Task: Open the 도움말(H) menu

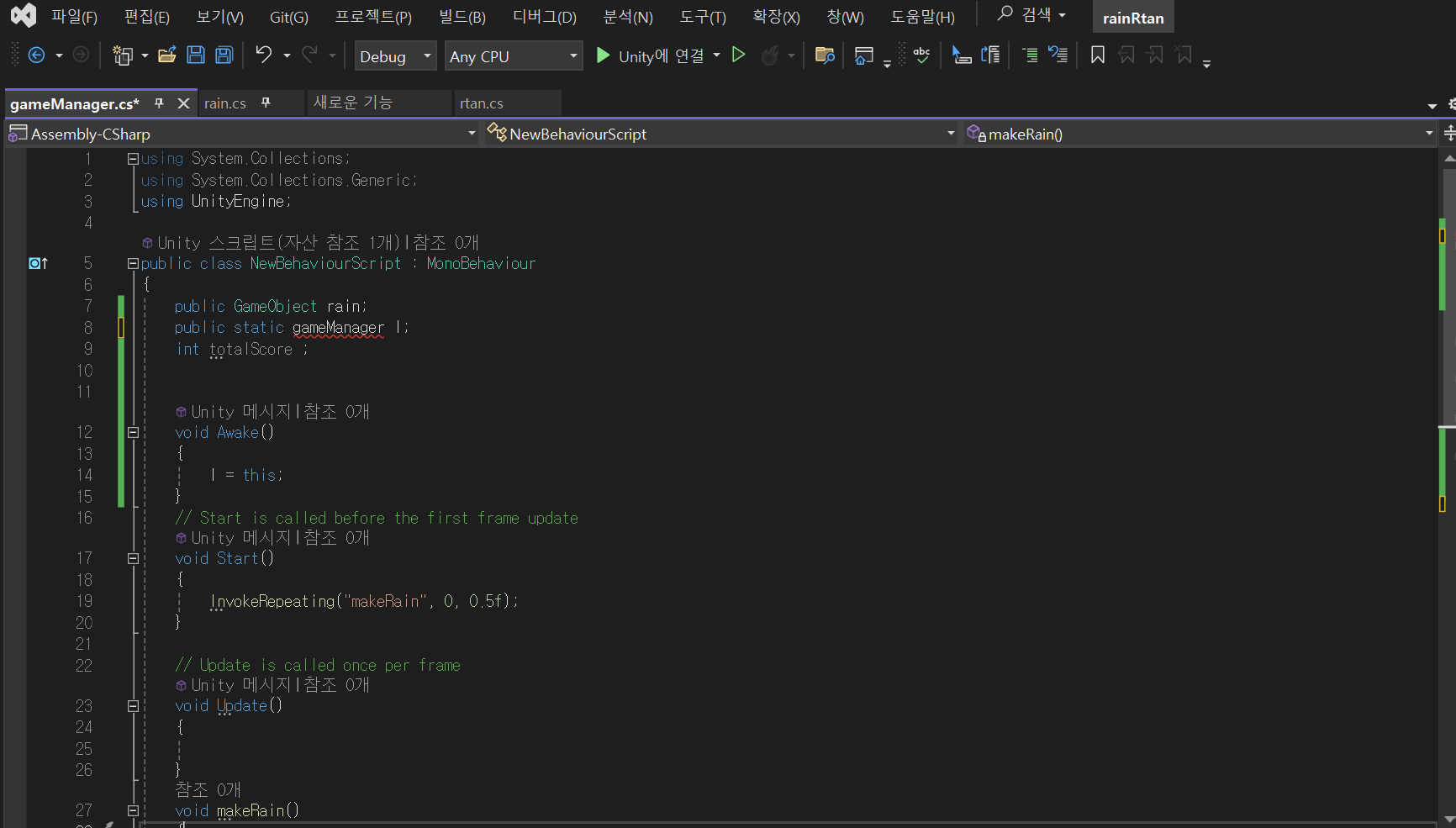Action: click(922, 17)
